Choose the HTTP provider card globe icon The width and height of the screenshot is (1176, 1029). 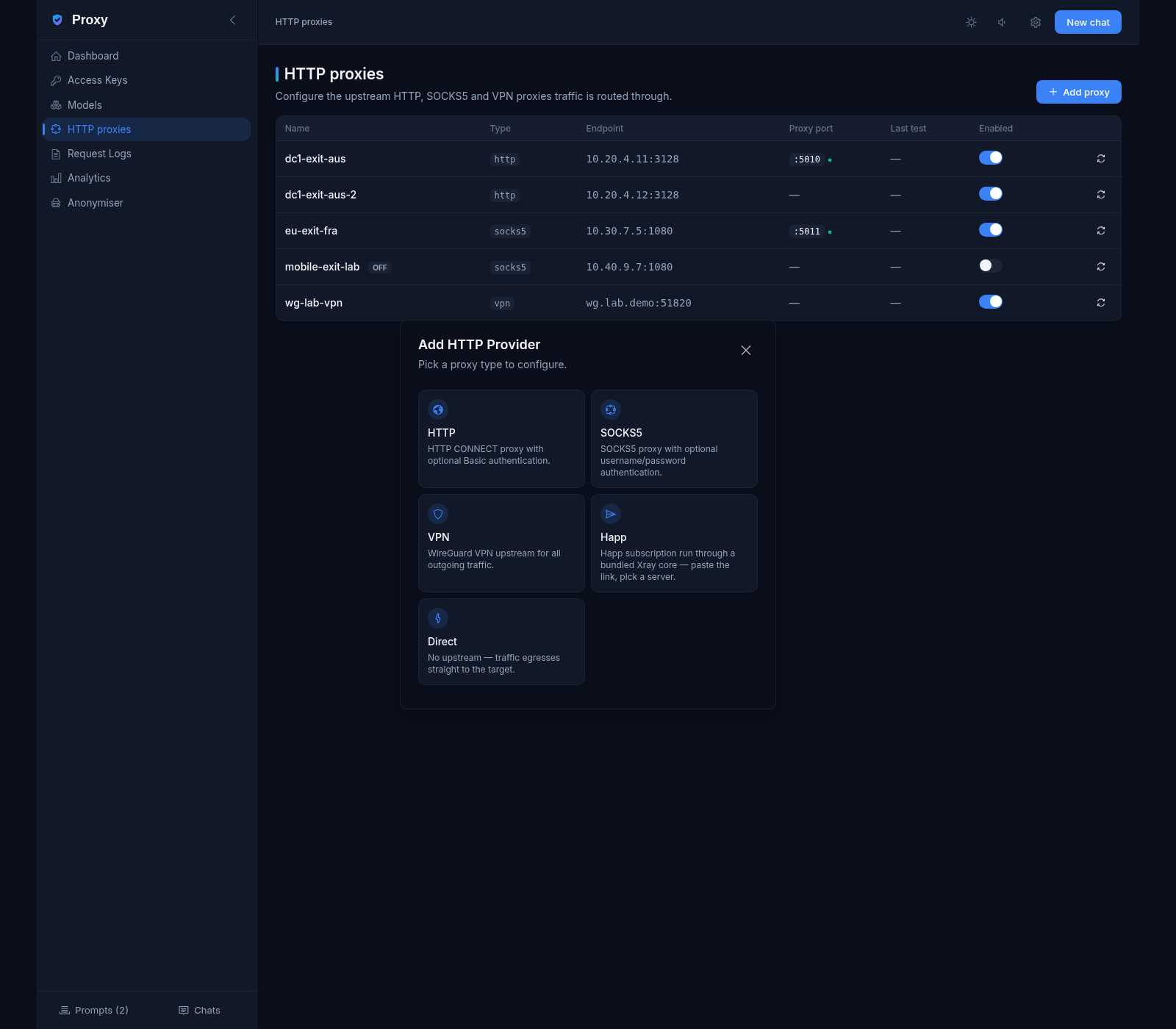[x=438, y=409]
